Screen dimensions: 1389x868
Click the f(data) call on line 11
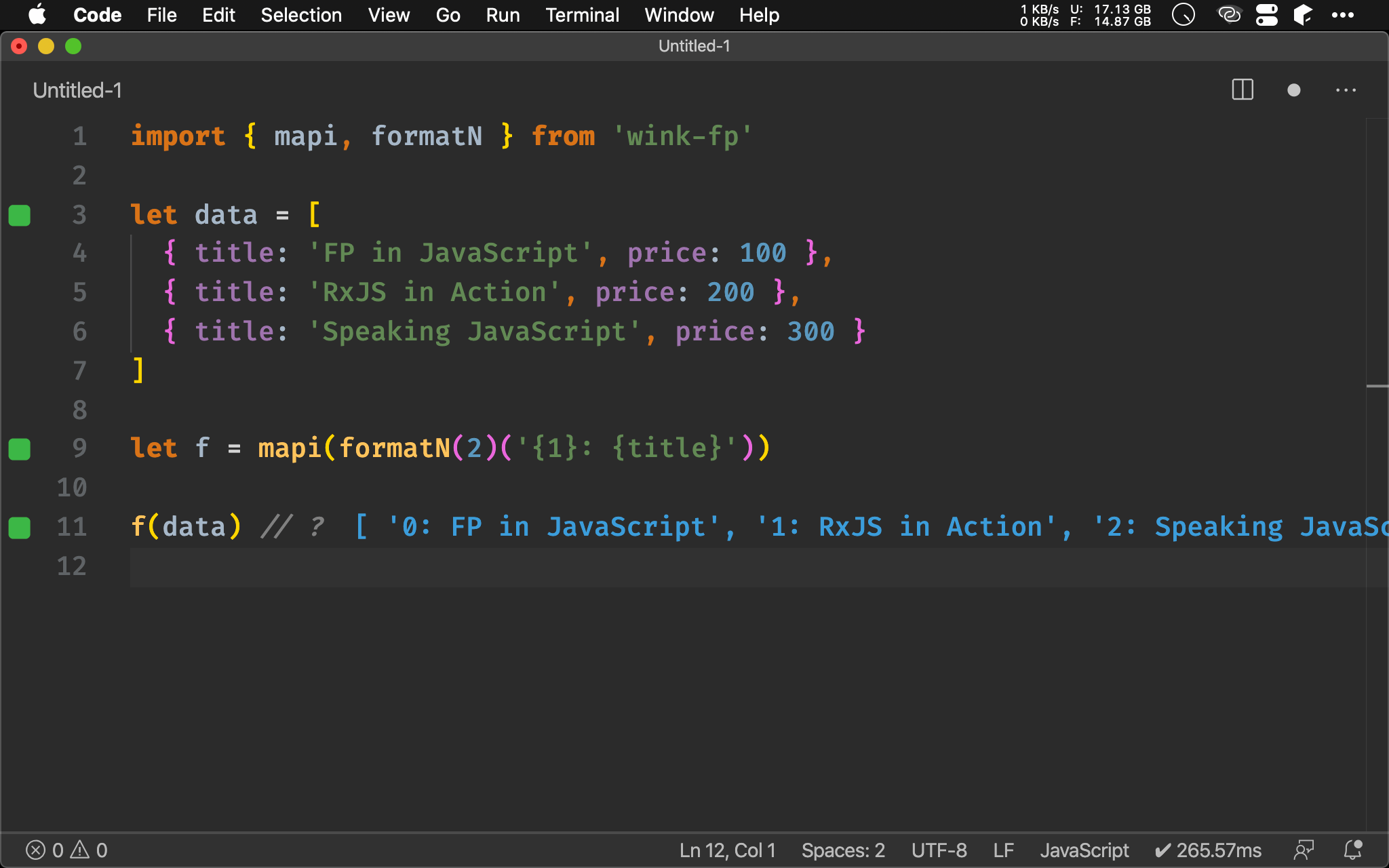point(186,527)
